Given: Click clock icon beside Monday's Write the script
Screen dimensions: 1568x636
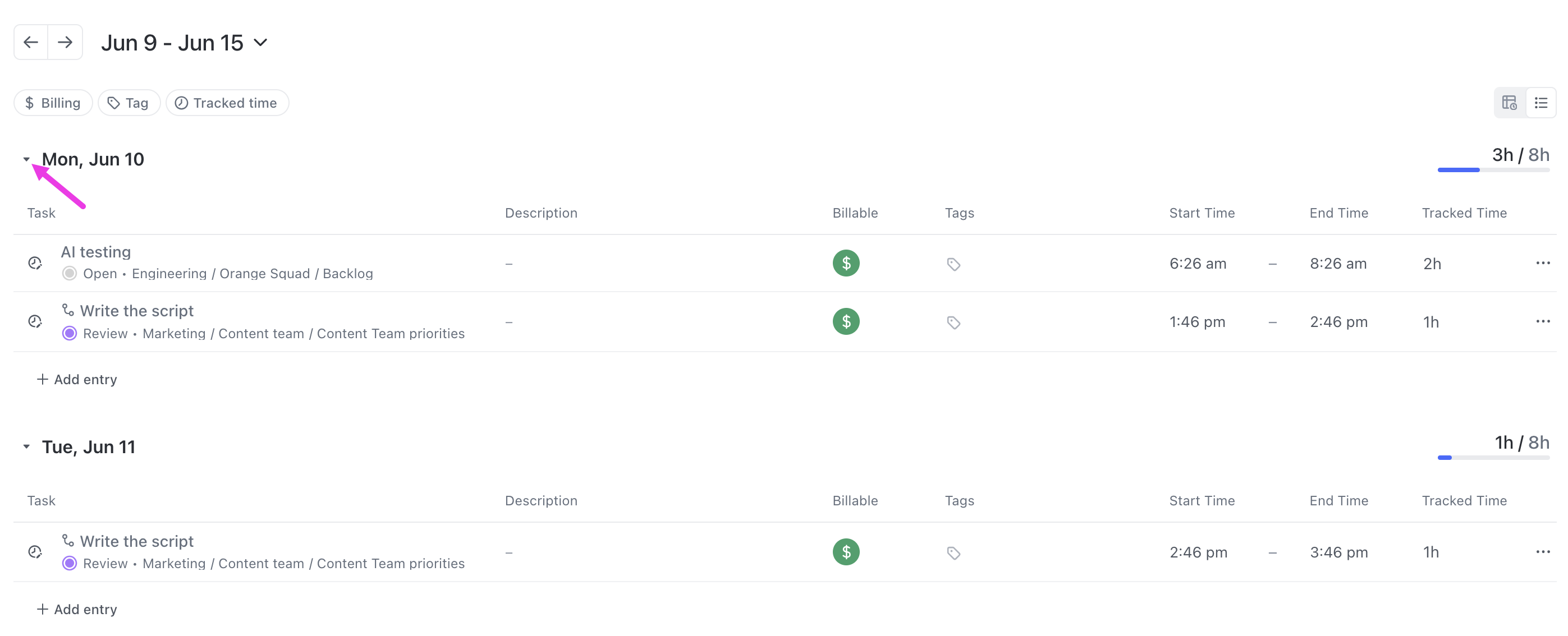Looking at the screenshot, I should coord(35,322).
